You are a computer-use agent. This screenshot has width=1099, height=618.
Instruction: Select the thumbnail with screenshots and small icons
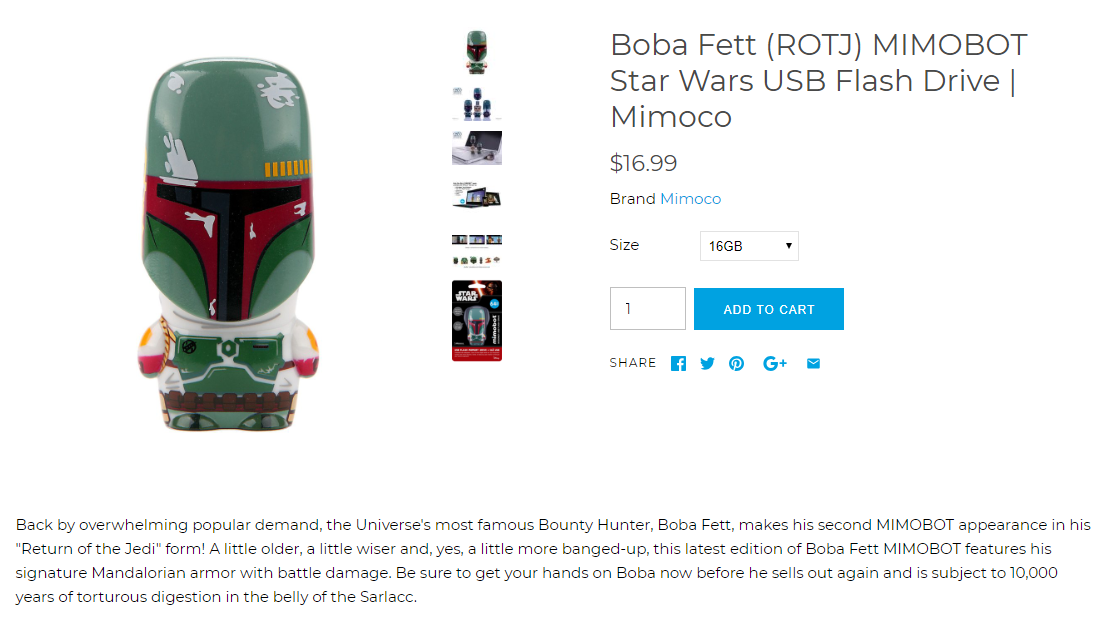click(477, 247)
